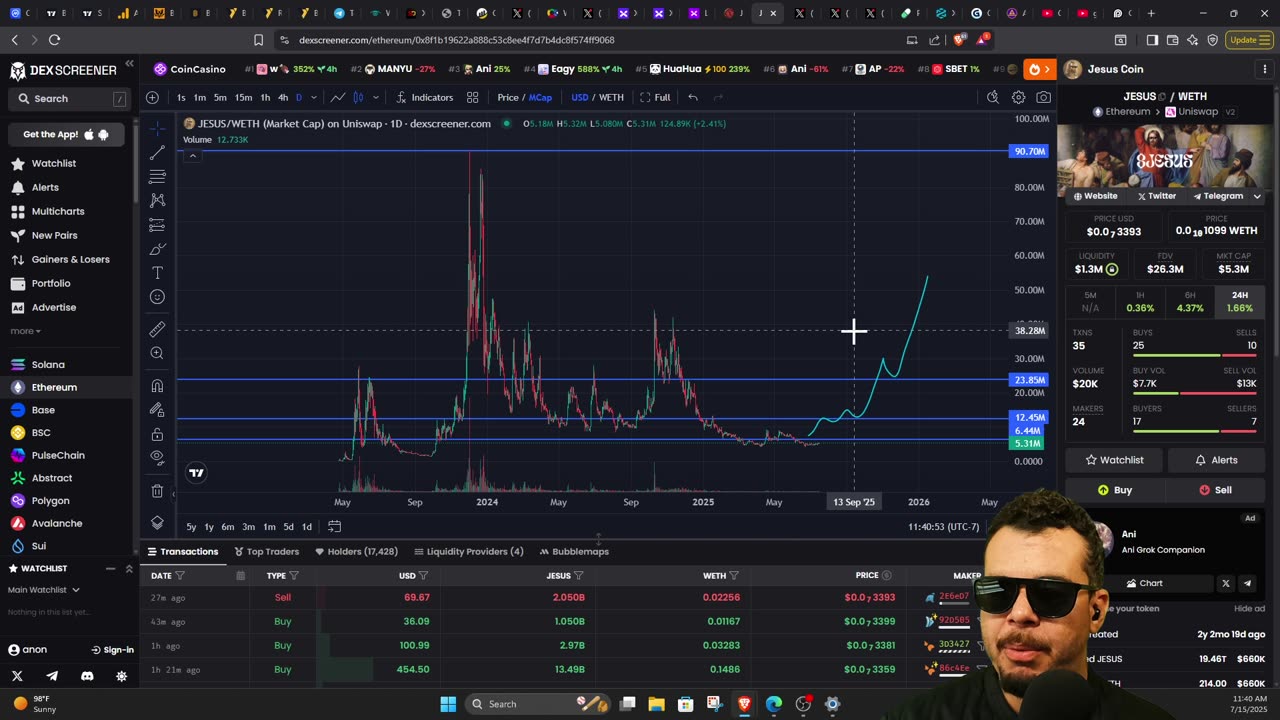Switch chart to 15m interval
The image size is (1280, 720).
coord(243,97)
